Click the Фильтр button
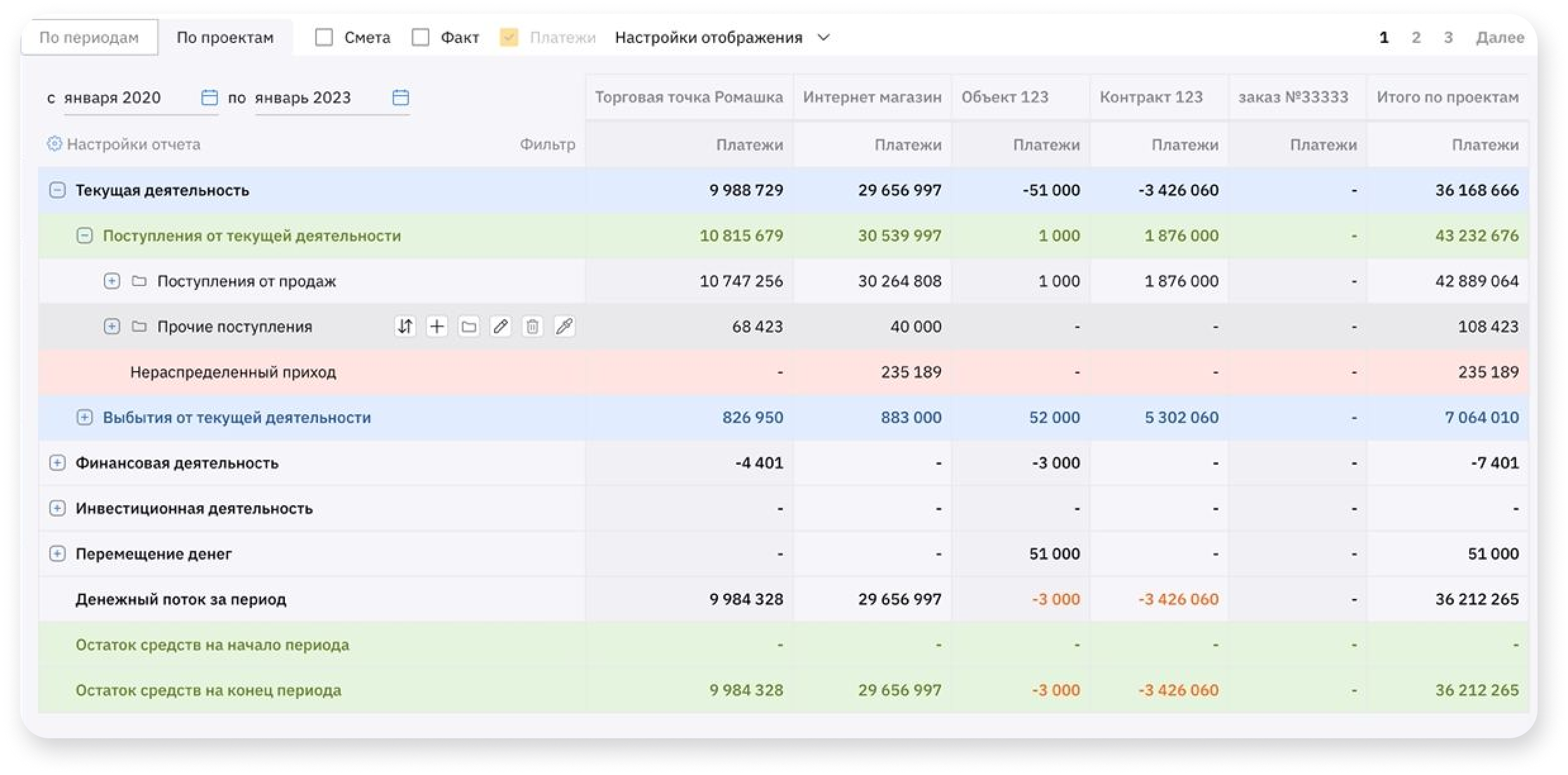 tap(547, 144)
